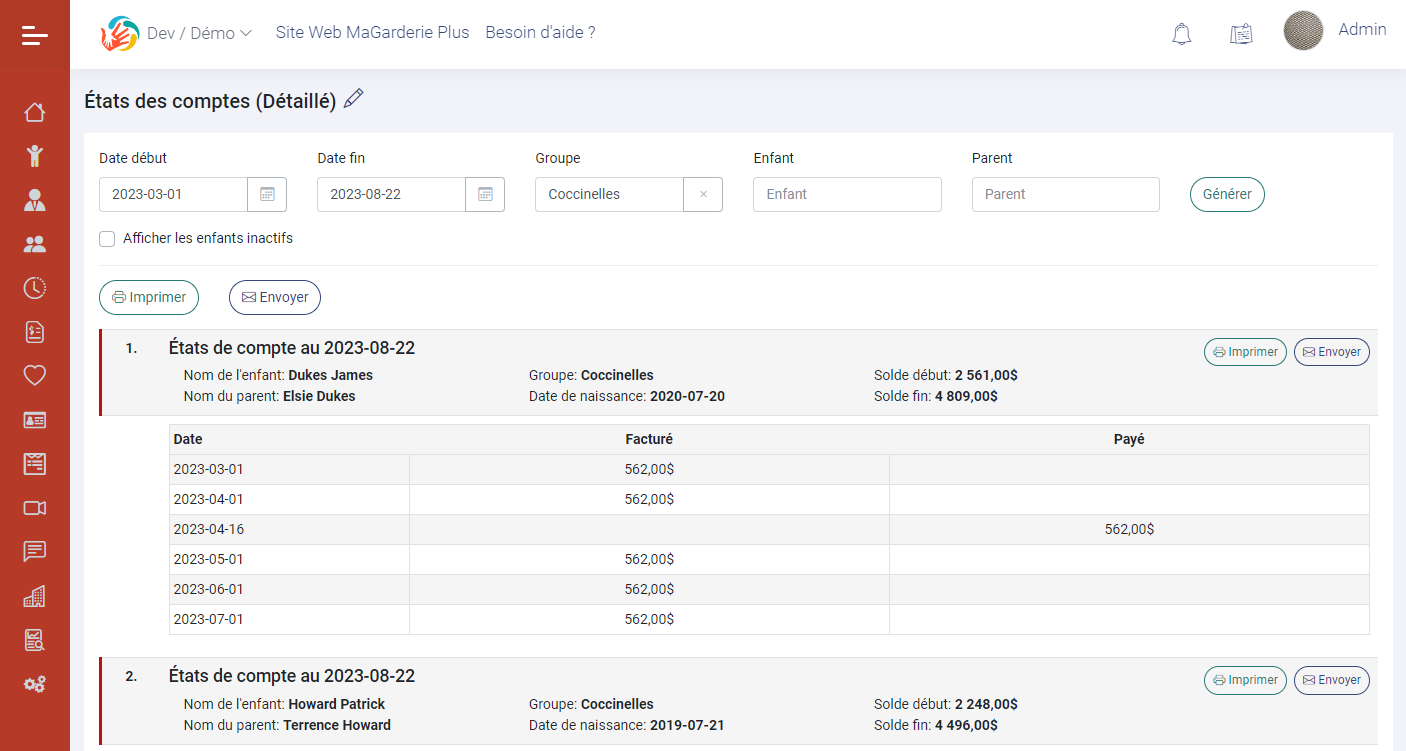Open the home icon in sidebar
The image size is (1406, 751).
(x=35, y=112)
